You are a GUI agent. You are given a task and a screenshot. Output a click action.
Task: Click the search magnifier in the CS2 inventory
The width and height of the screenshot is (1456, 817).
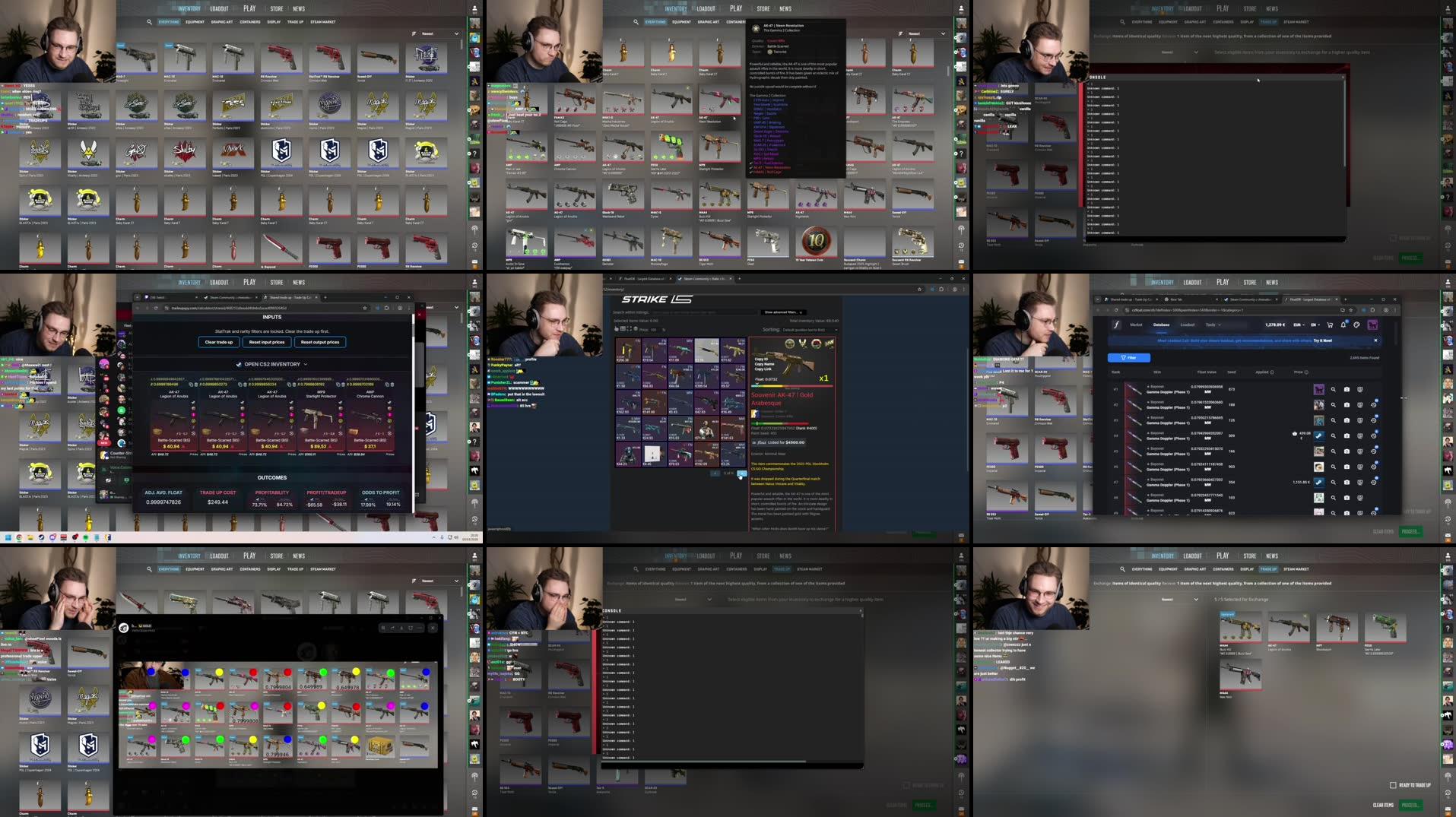pyautogui.click(x=149, y=22)
